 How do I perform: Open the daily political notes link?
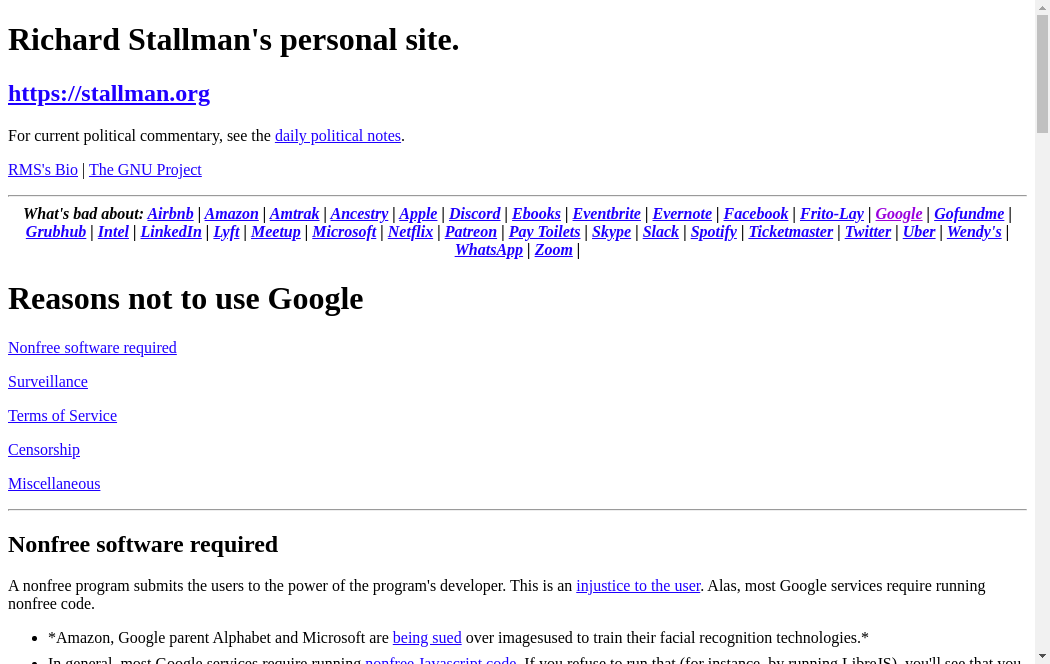[x=337, y=136]
